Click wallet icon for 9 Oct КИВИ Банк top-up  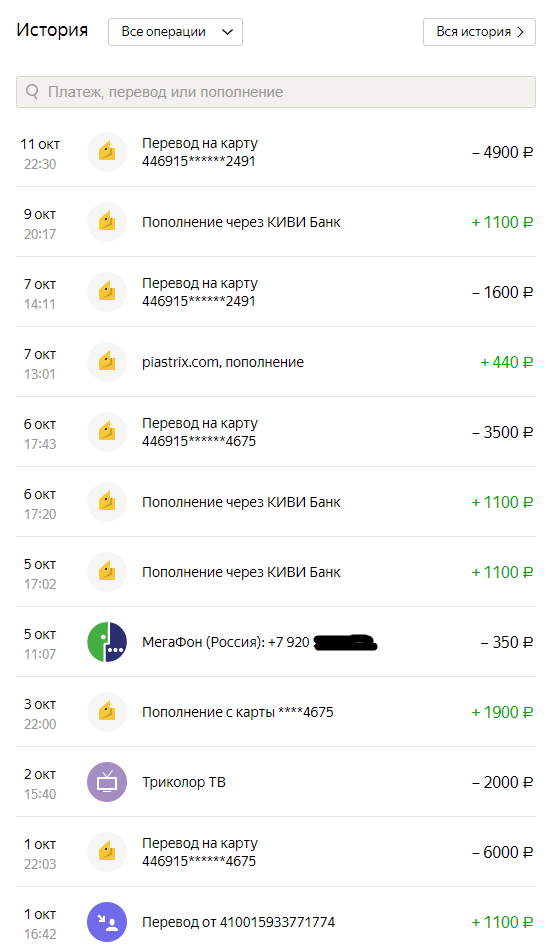(x=107, y=222)
